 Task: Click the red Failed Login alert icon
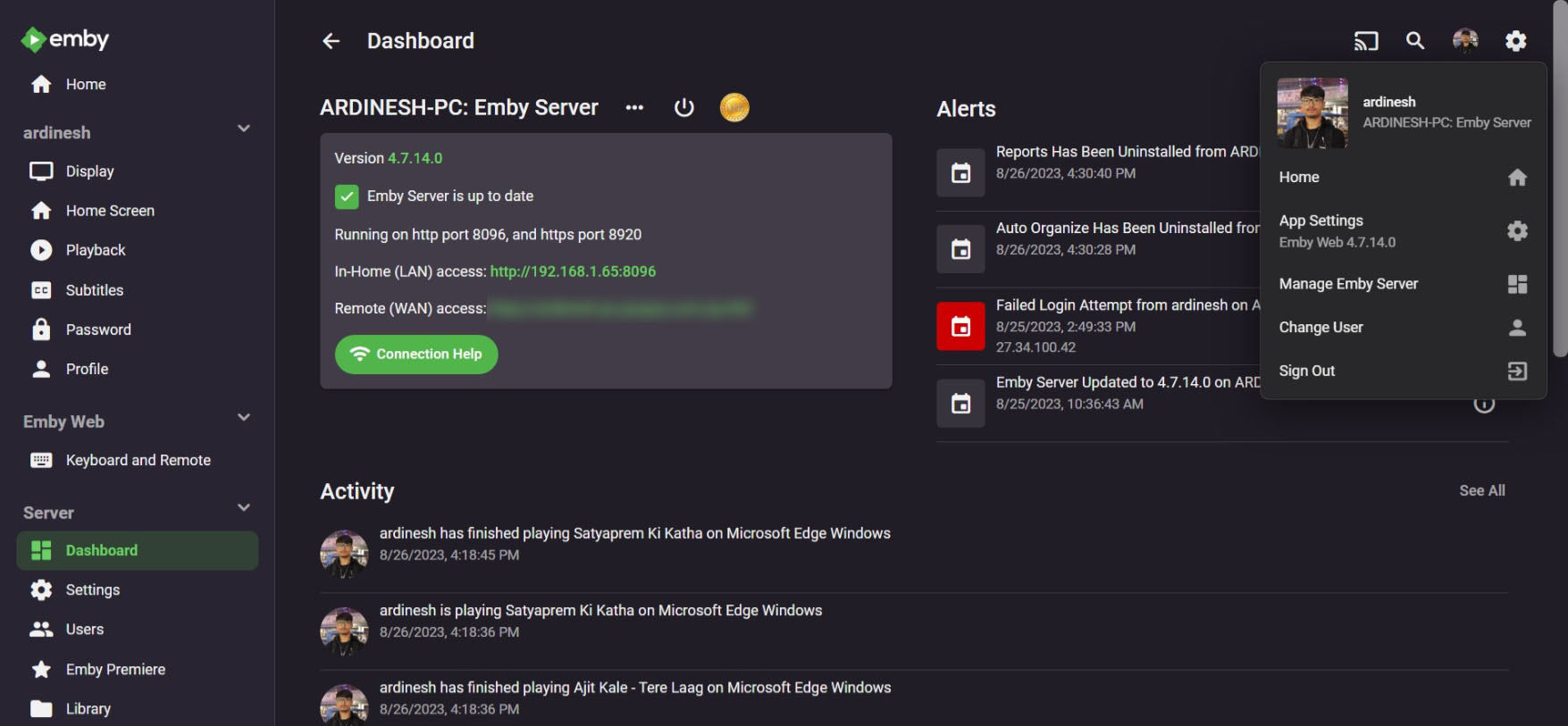(x=960, y=326)
